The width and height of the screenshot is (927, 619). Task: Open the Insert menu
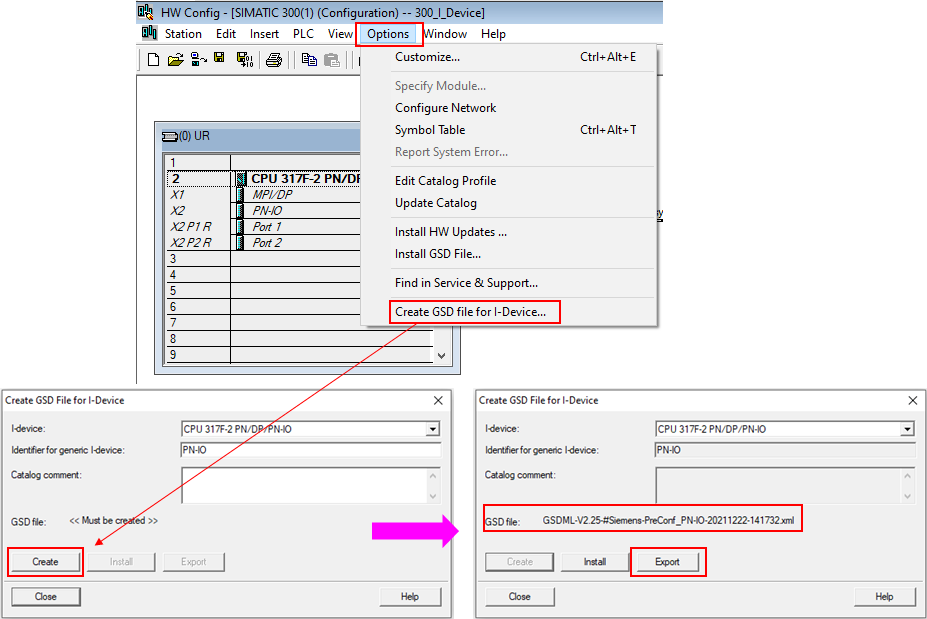[x=264, y=34]
